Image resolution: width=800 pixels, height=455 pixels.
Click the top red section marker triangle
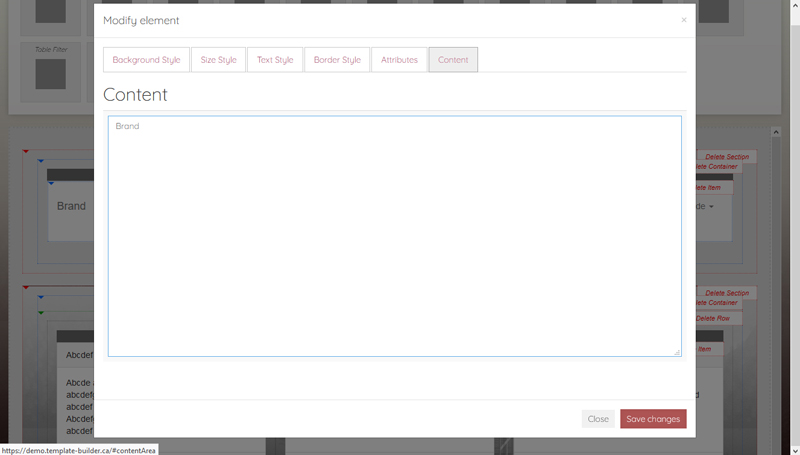point(26,152)
